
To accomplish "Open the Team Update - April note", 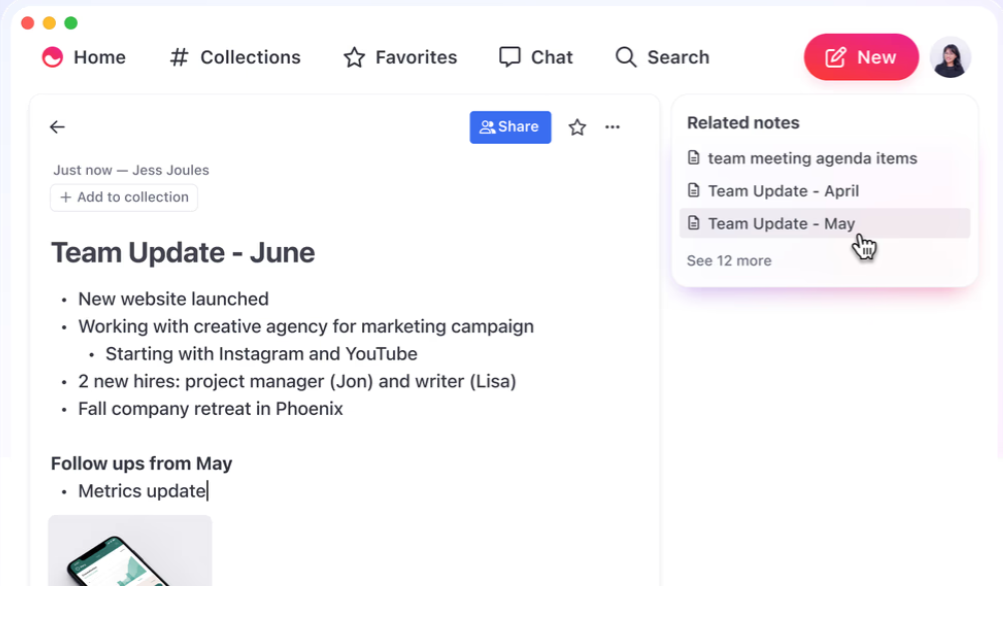I will click(x=783, y=191).
